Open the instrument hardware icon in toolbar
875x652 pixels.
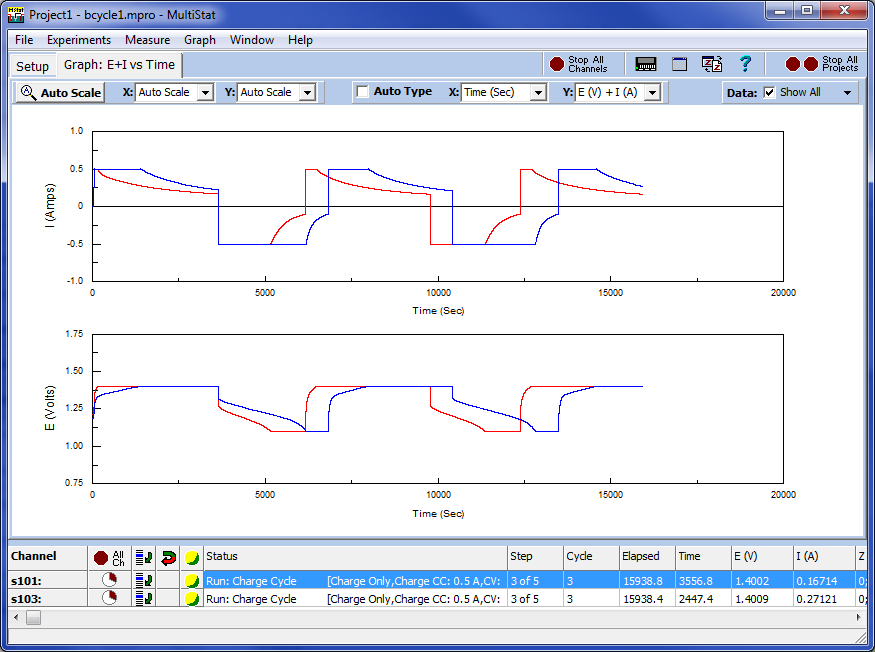[646, 64]
